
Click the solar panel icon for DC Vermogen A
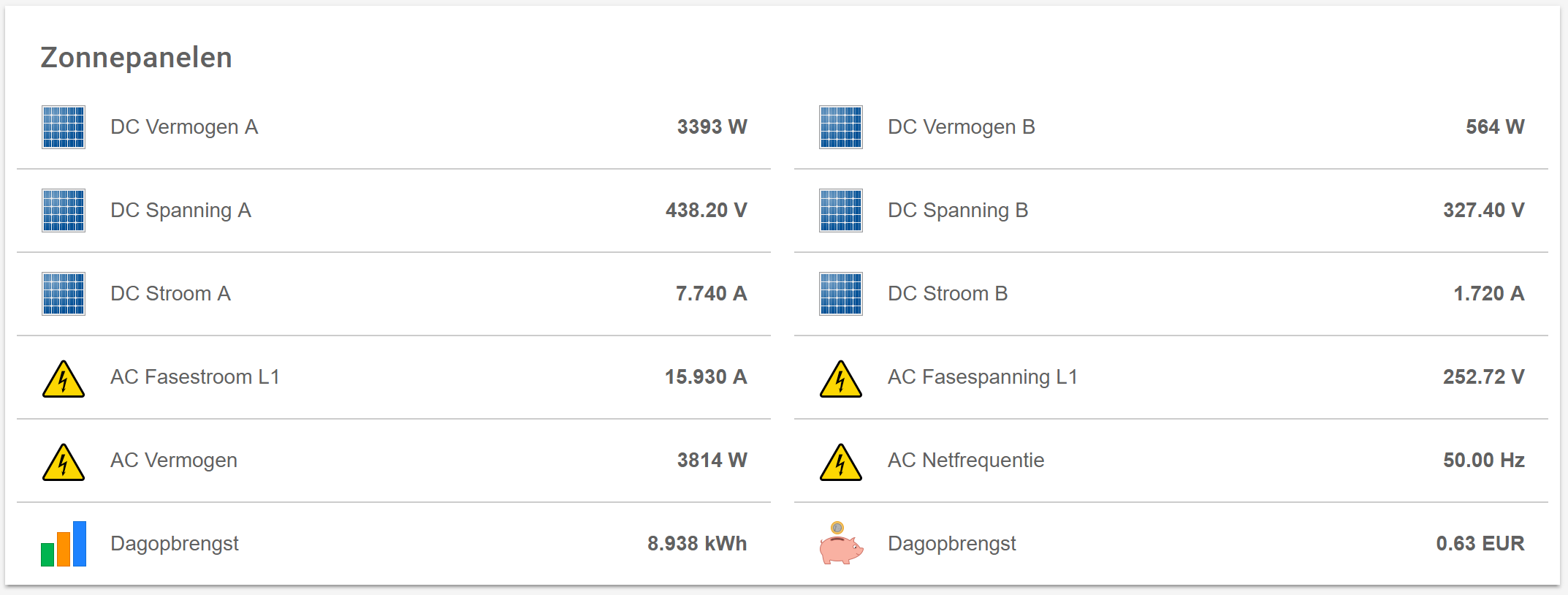[64, 127]
